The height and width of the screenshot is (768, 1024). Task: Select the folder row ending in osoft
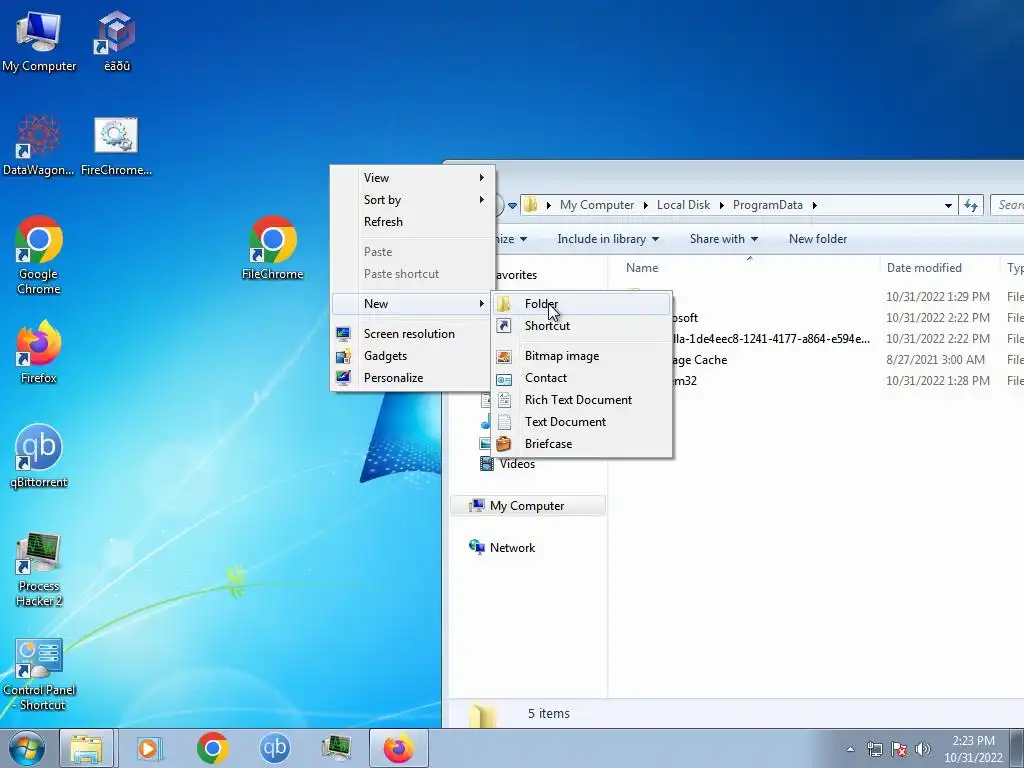tap(849, 318)
